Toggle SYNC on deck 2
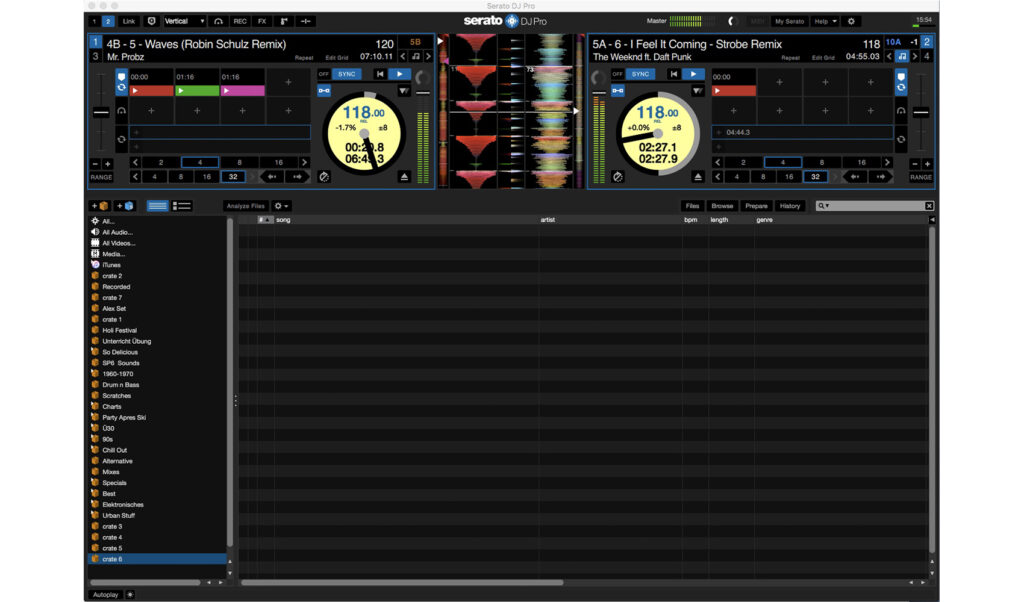The width and height of the screenshot is (1024, 602). pos(641,74)
